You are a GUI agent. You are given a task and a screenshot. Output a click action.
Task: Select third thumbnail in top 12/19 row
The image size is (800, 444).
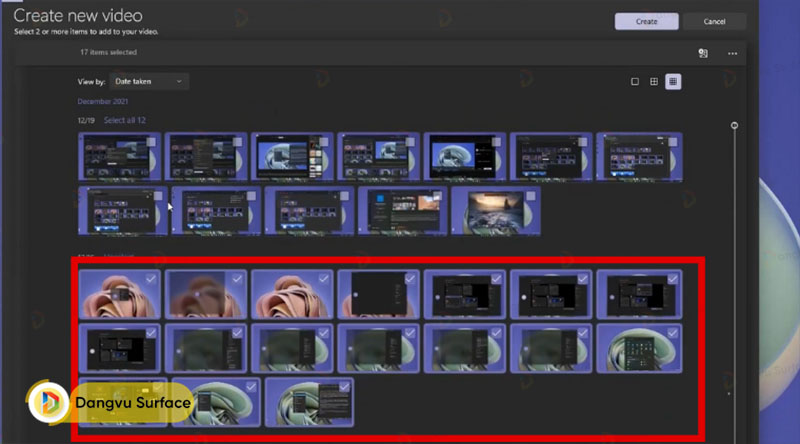click(291, 157)
